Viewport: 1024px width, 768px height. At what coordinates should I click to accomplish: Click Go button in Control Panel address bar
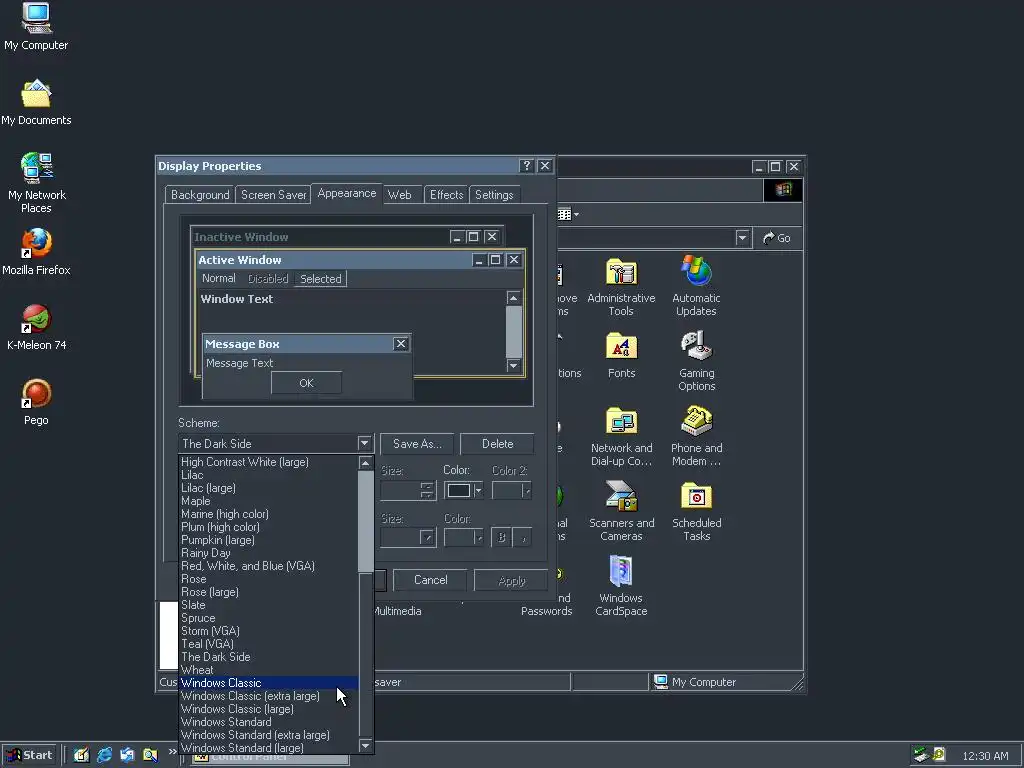(777, 238)
